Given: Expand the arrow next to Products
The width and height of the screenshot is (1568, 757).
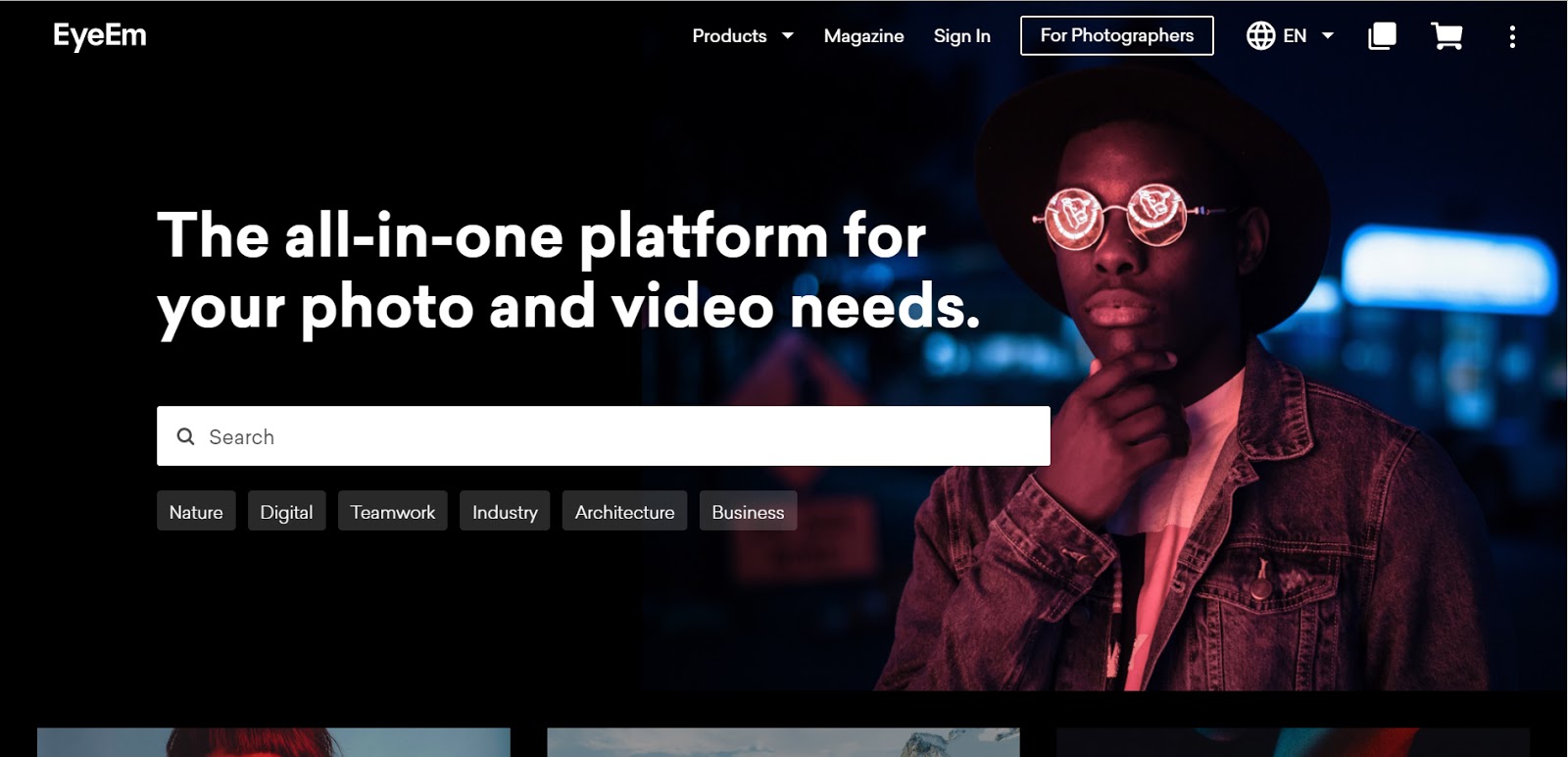Looking at the screenshot, I should [x=788, y=36].
